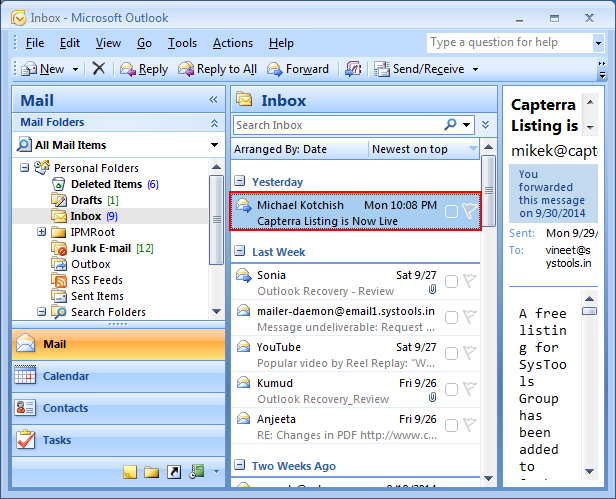Click the Send/Receive toolbar button
616x499 pixels.
[x=419, y=69]
